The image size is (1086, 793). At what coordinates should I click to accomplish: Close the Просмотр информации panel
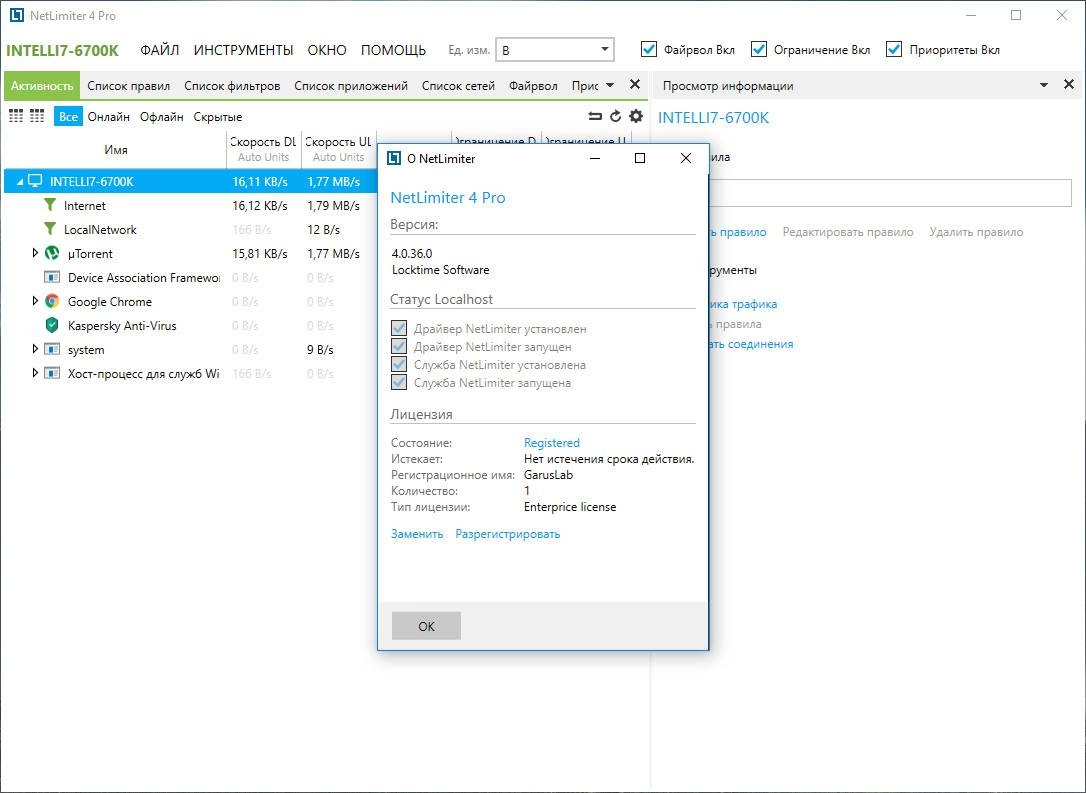tap(1069, 84)
